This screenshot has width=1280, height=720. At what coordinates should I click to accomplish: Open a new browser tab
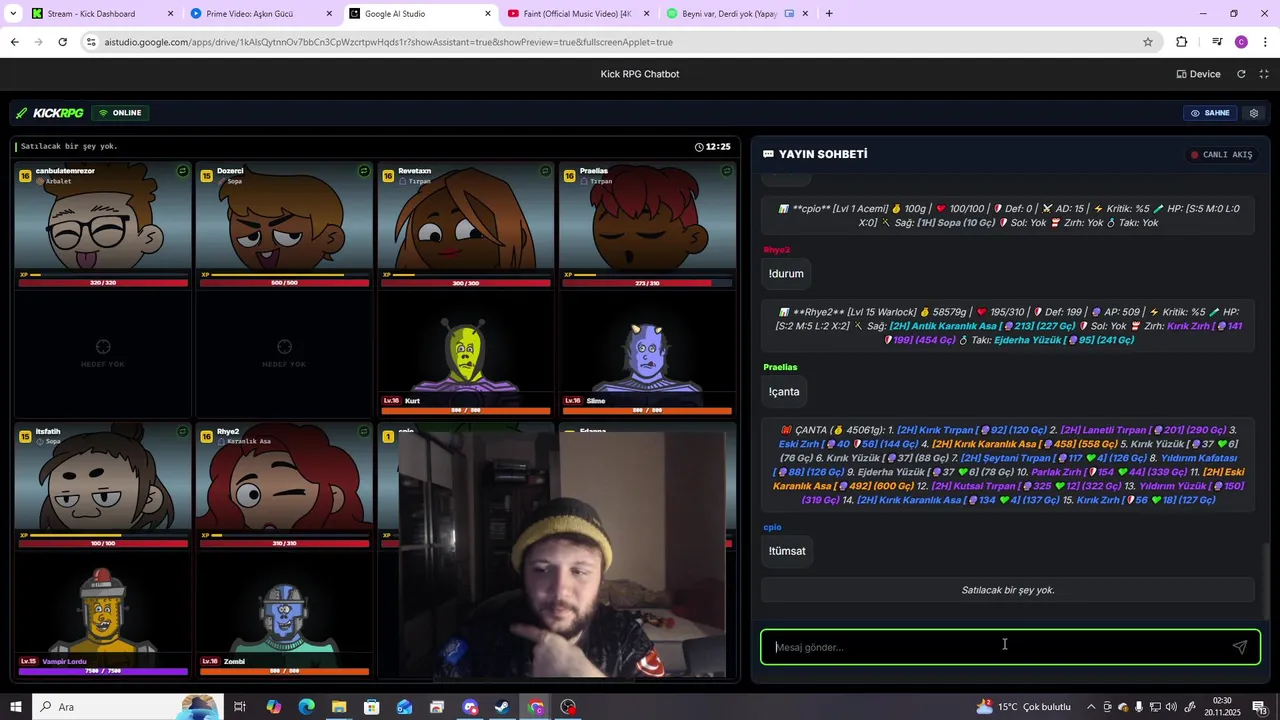[x=829, y=14]
